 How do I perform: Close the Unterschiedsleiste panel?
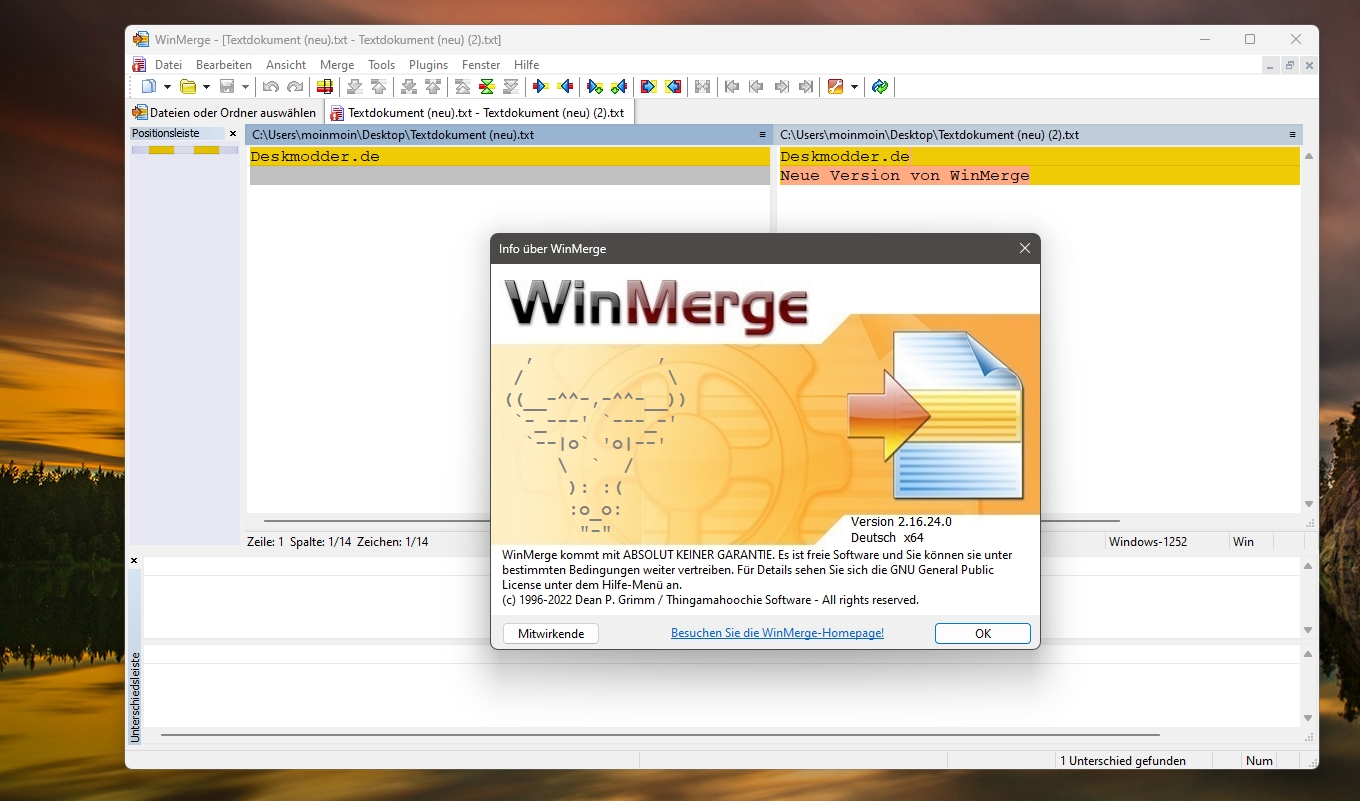click(134, 561)
